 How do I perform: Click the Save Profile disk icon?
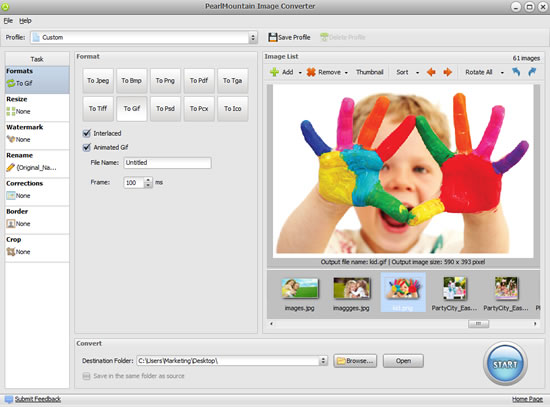273,37
